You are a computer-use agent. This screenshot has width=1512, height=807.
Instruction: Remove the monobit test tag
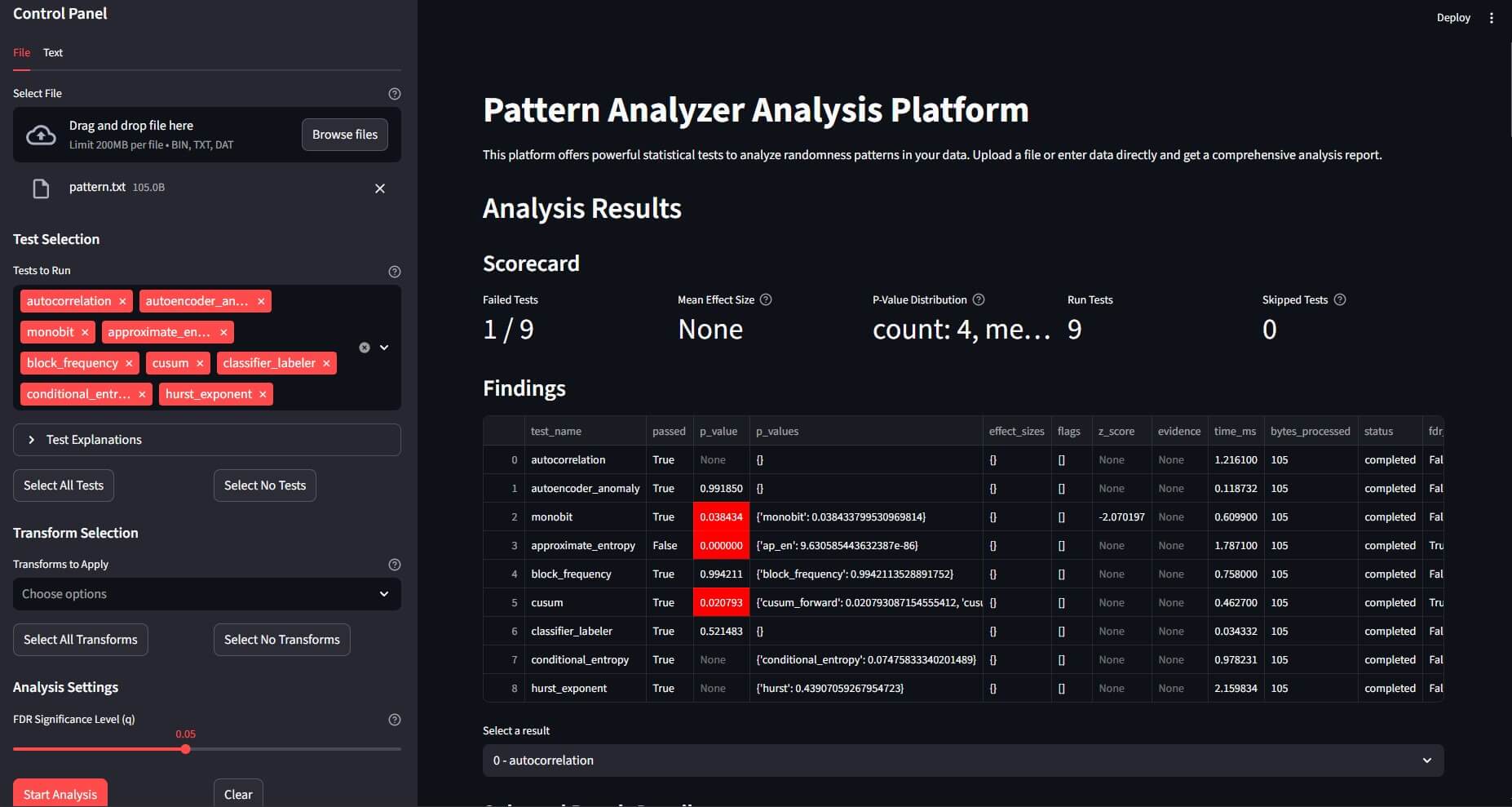pyautogui.click(x=85, y=333)
